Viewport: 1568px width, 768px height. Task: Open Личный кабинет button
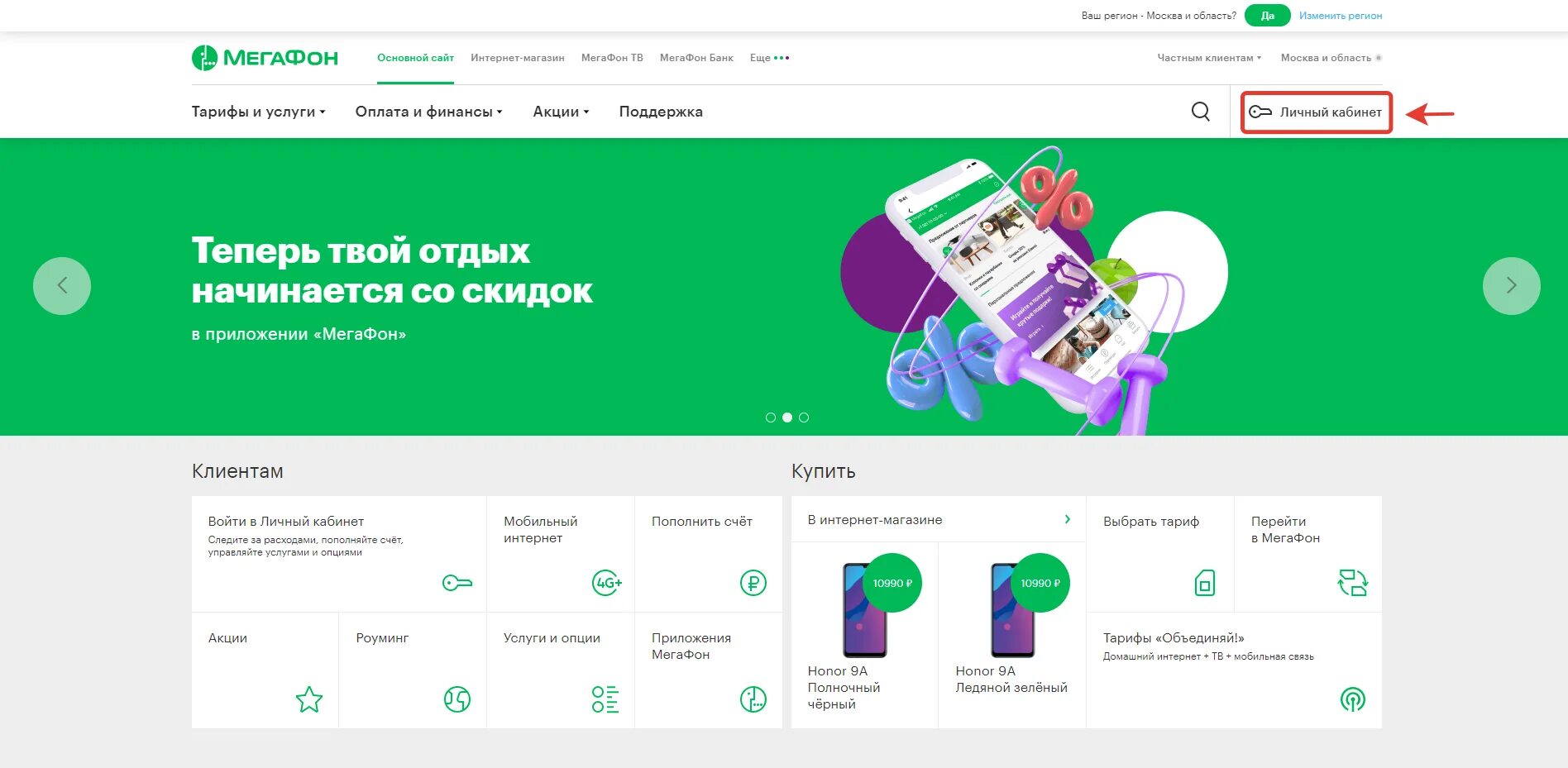(x=1317, y=112)
